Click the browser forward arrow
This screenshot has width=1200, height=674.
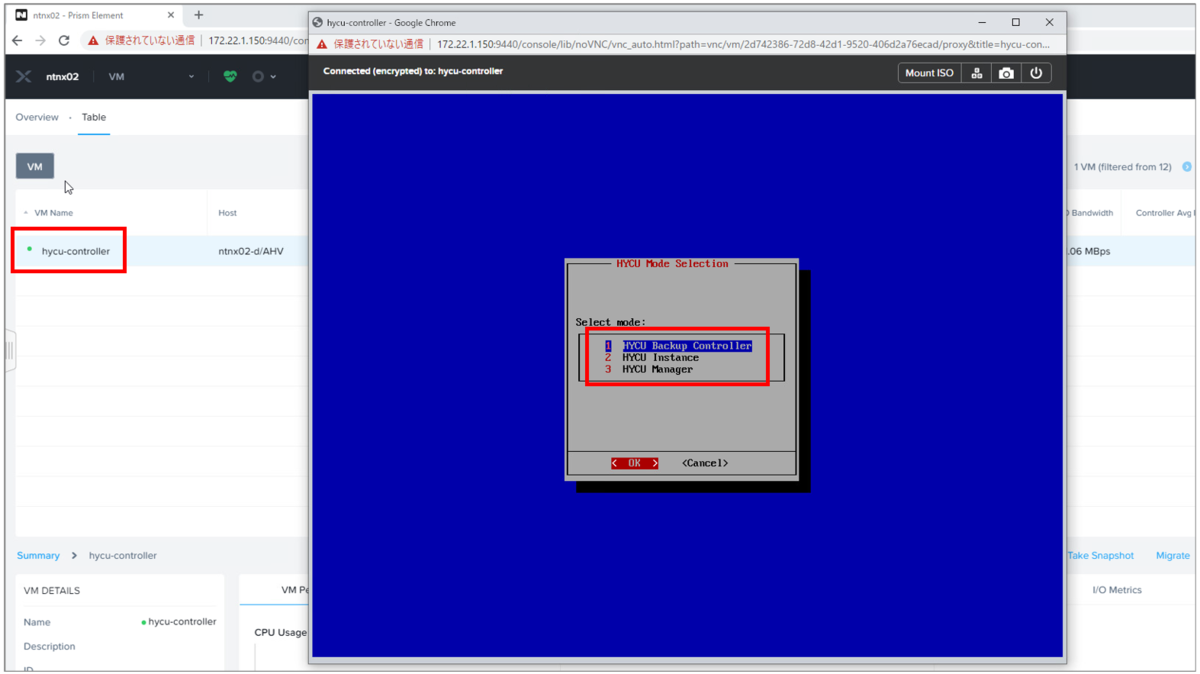[40, 41]
